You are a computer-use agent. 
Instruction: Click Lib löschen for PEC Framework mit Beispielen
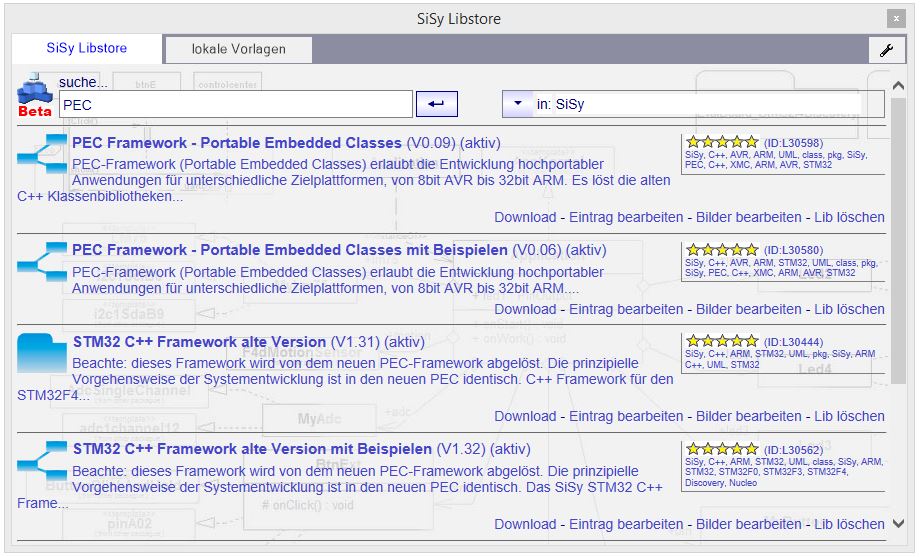click(x=849, y=309)
